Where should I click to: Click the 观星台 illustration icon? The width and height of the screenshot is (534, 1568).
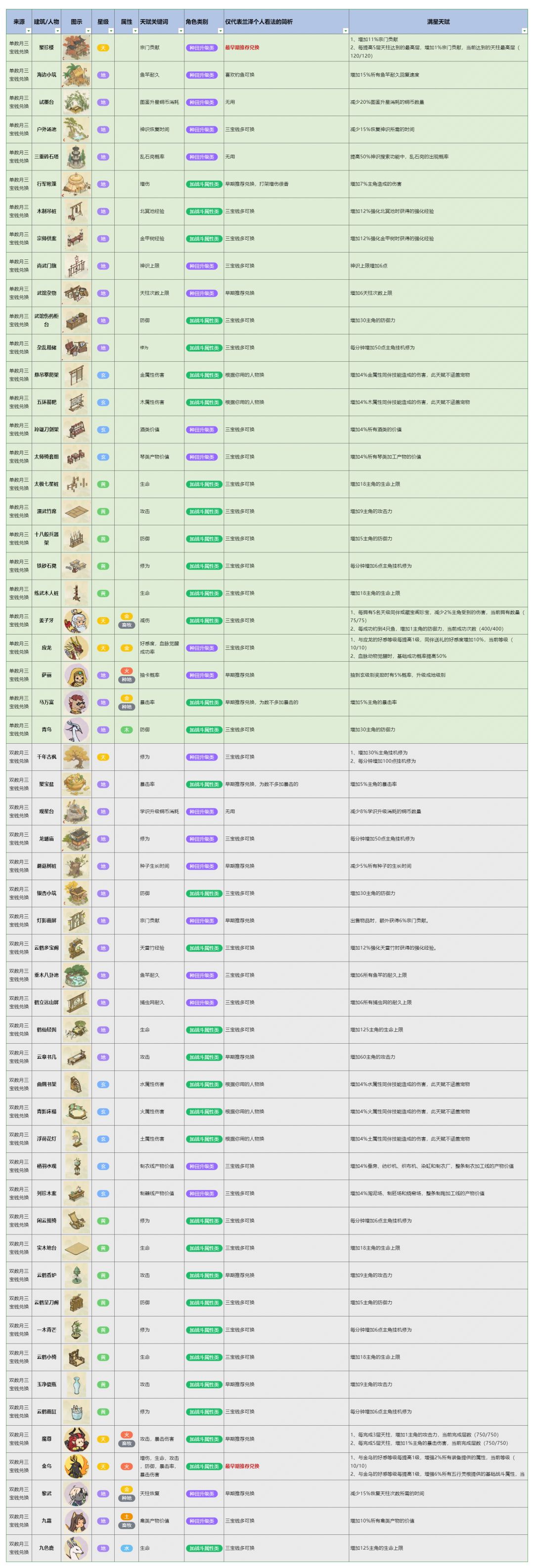click(x=76, y=811)
